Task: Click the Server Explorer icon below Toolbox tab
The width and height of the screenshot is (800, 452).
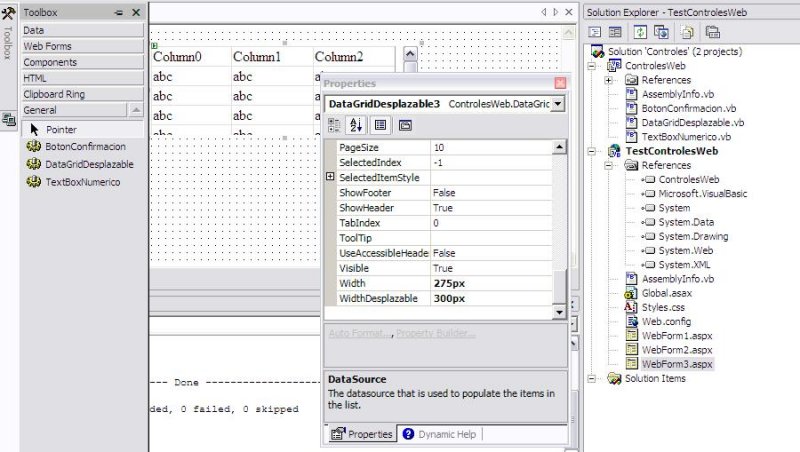Action: click(x=8, y=119)
